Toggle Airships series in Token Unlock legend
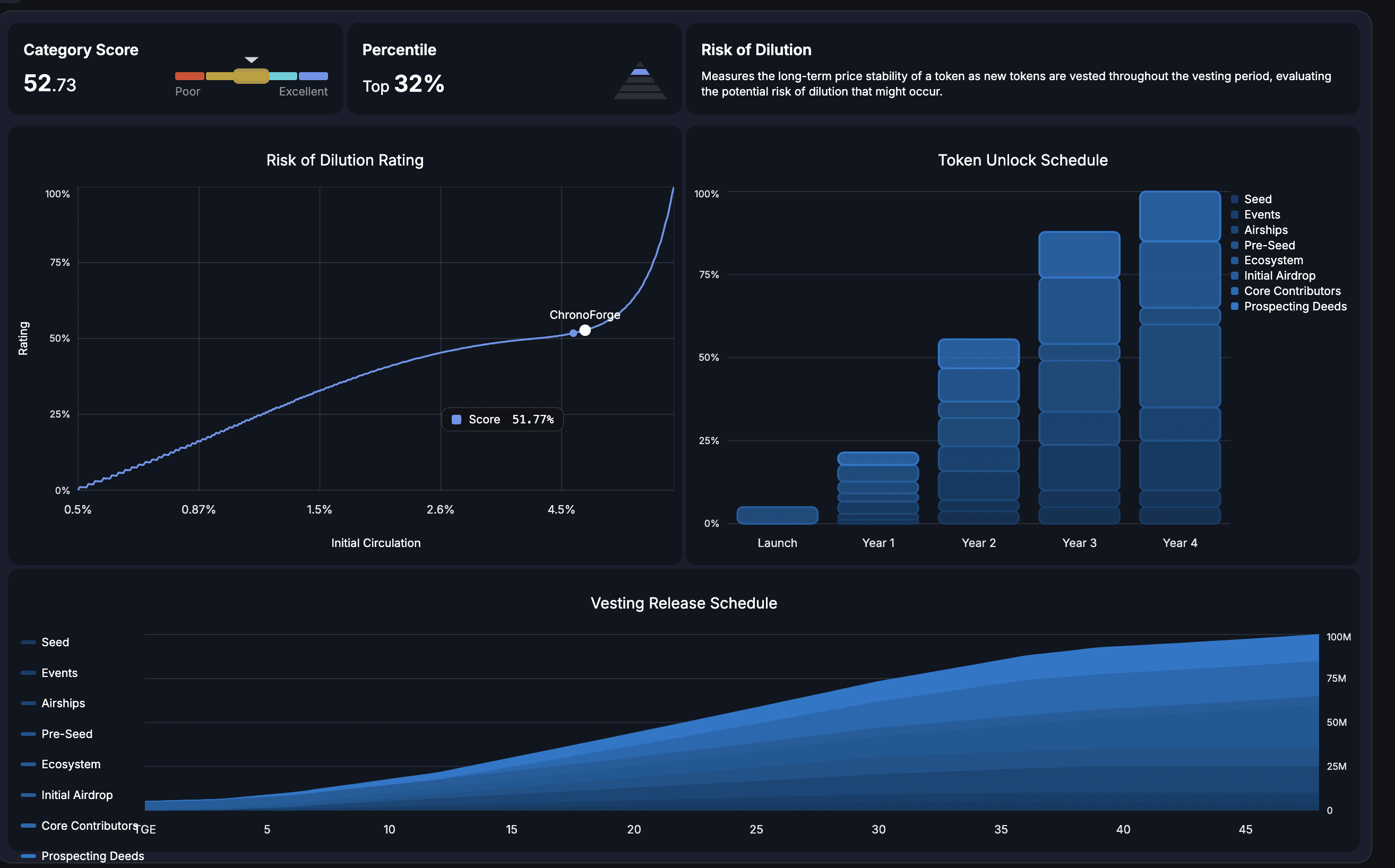The height and width of the screenshot is (868, 1395). click(1260, 230)
